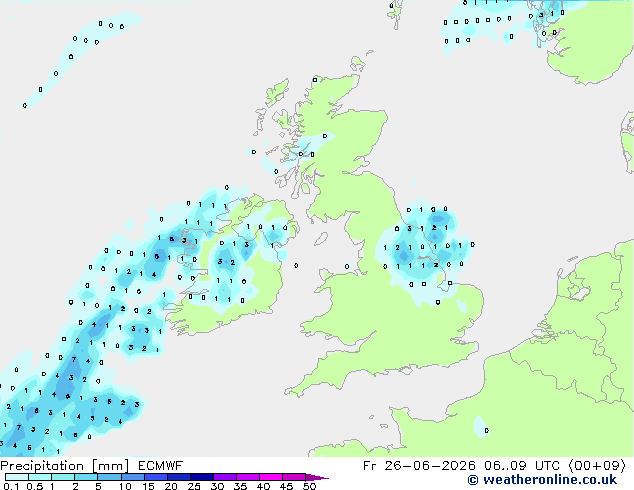Select the 30–35 mm purple legend swatch

[224, 477]
